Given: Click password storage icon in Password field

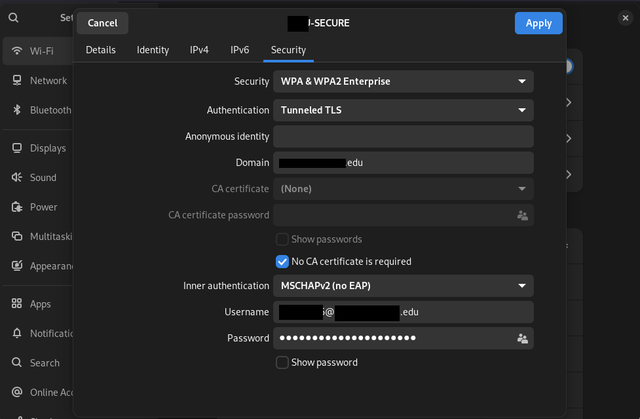Looking at the screenshot, I should [522, 338].
